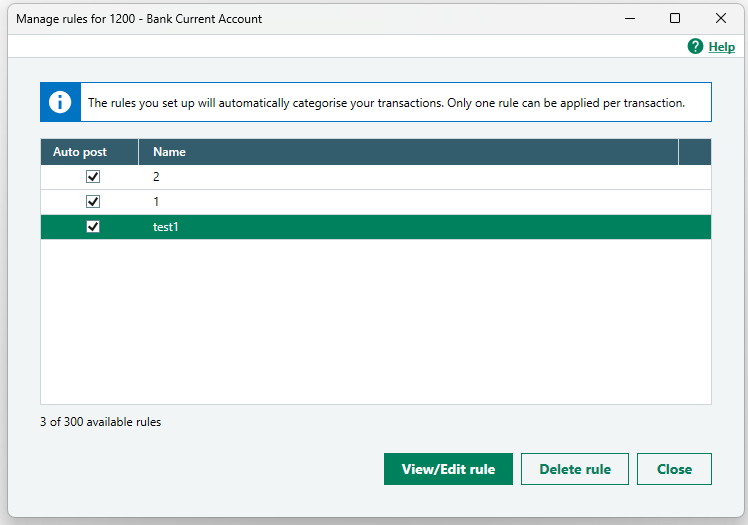
Task: Open the Help link
Action: click(721, 47)
